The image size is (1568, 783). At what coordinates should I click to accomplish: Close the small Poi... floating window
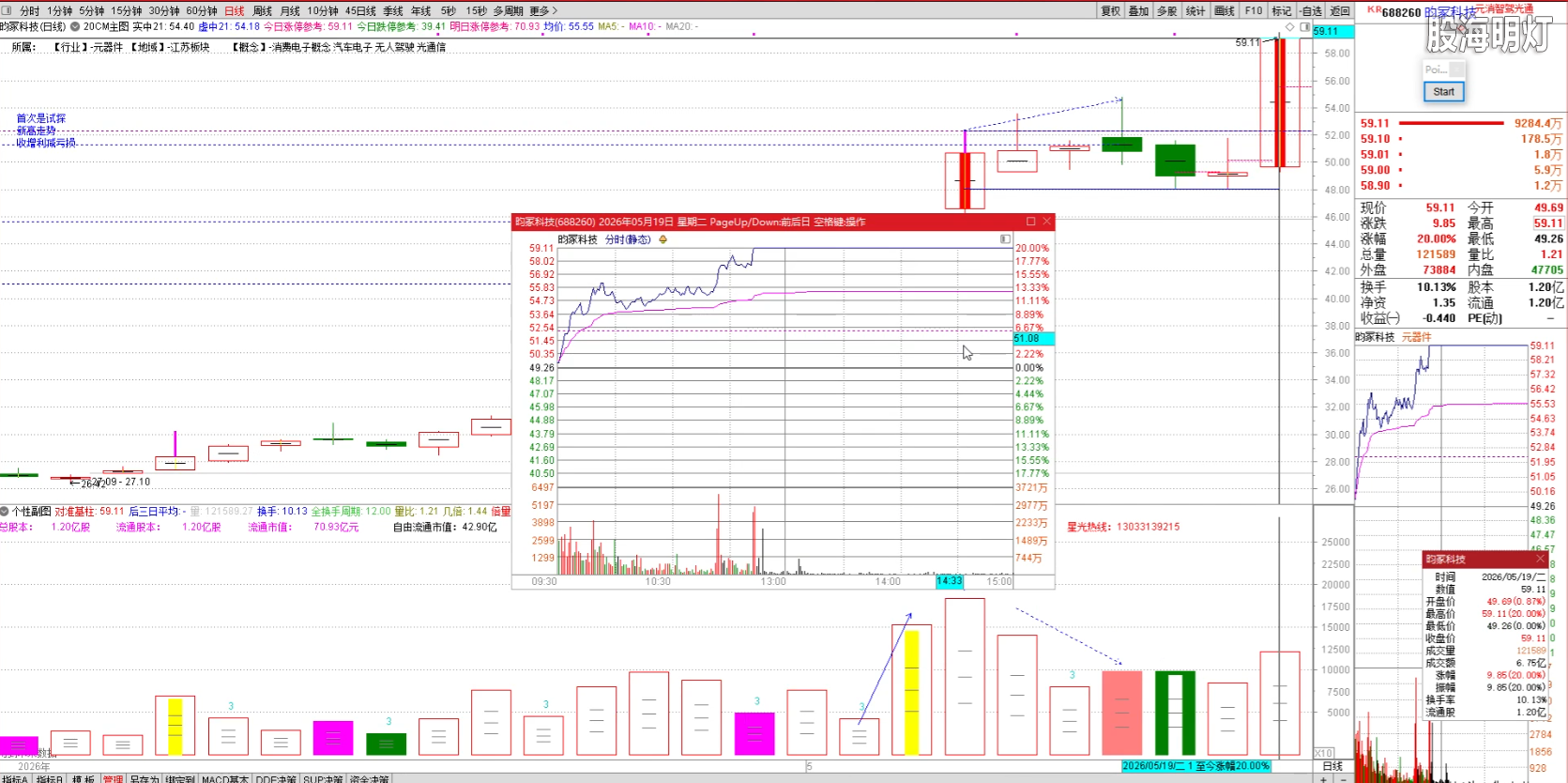(x=1456, y=69)
